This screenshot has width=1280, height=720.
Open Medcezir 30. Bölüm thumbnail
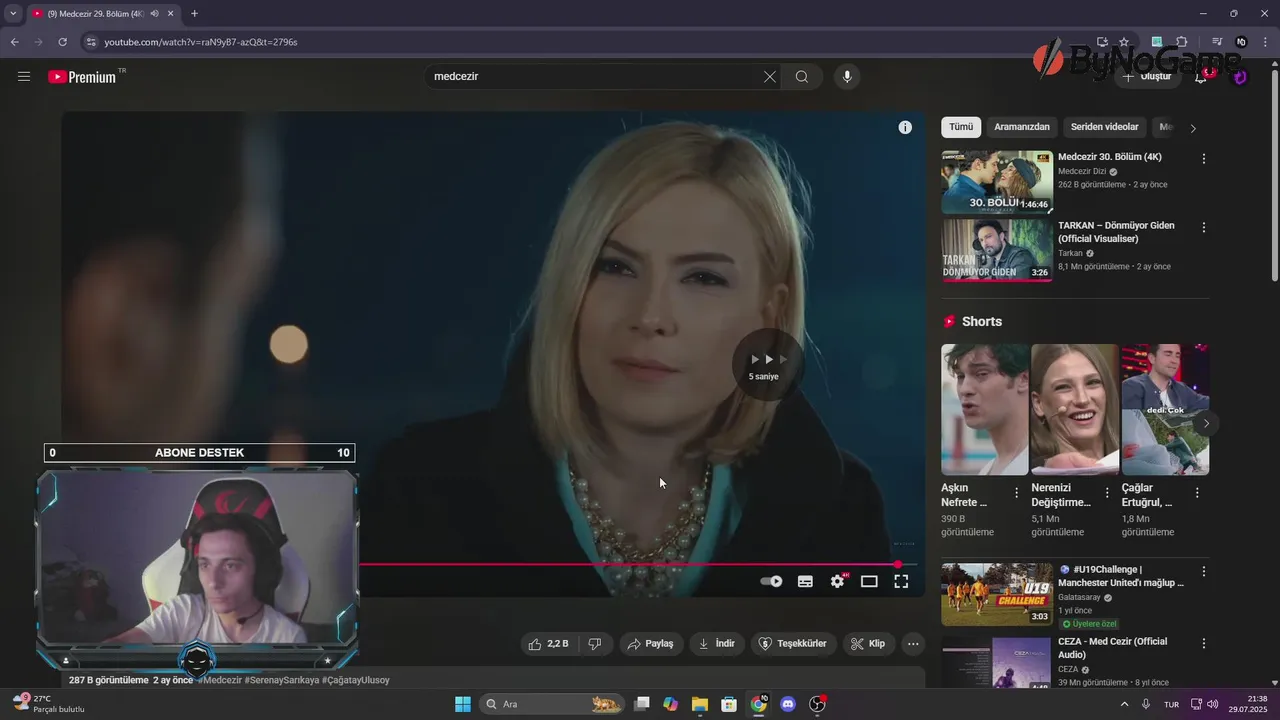997,182
